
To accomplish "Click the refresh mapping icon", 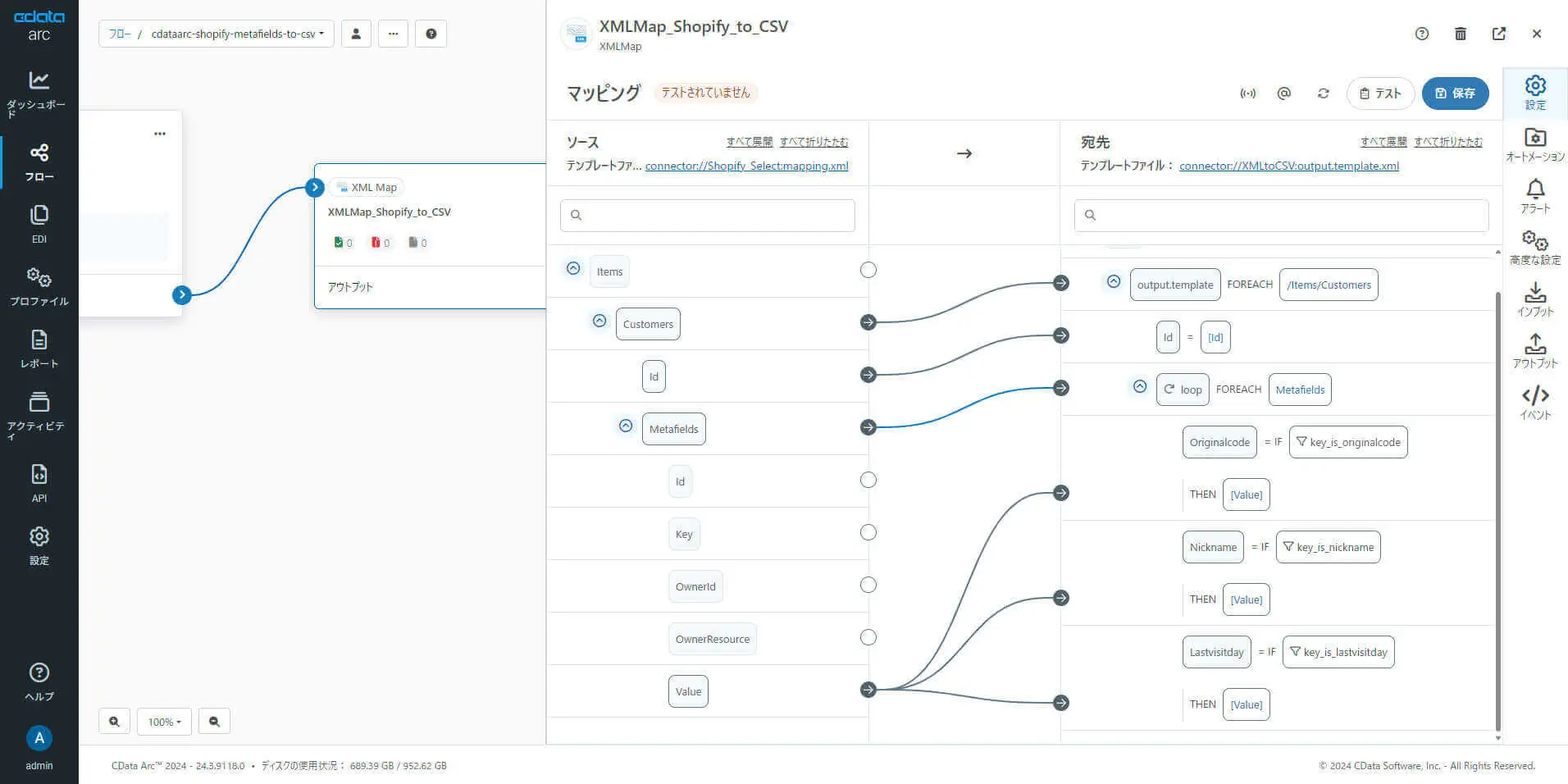I will pos(1323,93).
